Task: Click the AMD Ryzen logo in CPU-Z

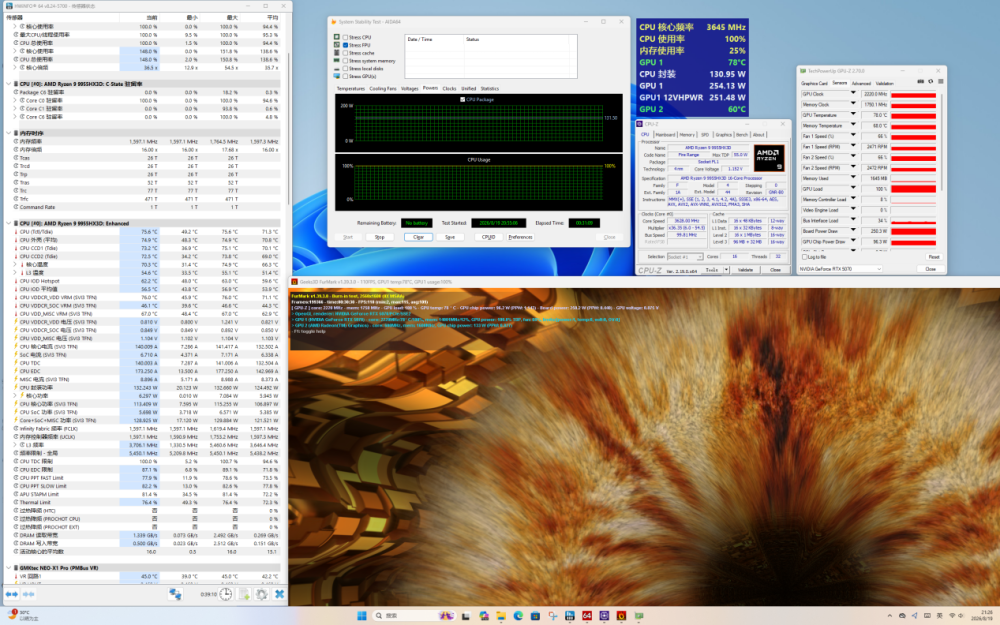Action: click(x=768, y=158)
